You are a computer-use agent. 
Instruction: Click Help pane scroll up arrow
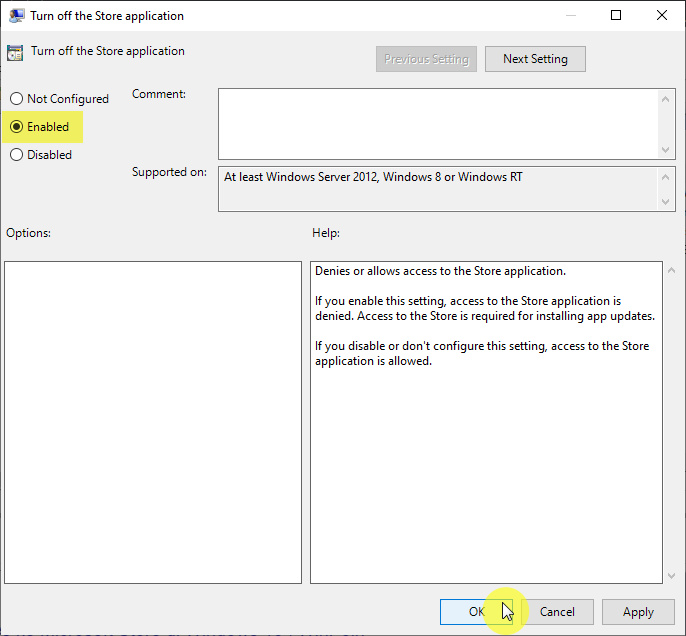[672, 271]
